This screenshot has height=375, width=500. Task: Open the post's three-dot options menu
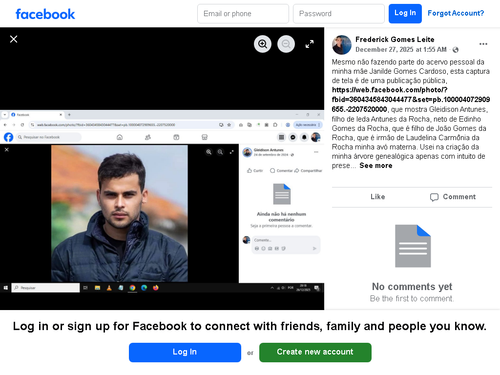(483, 44)
